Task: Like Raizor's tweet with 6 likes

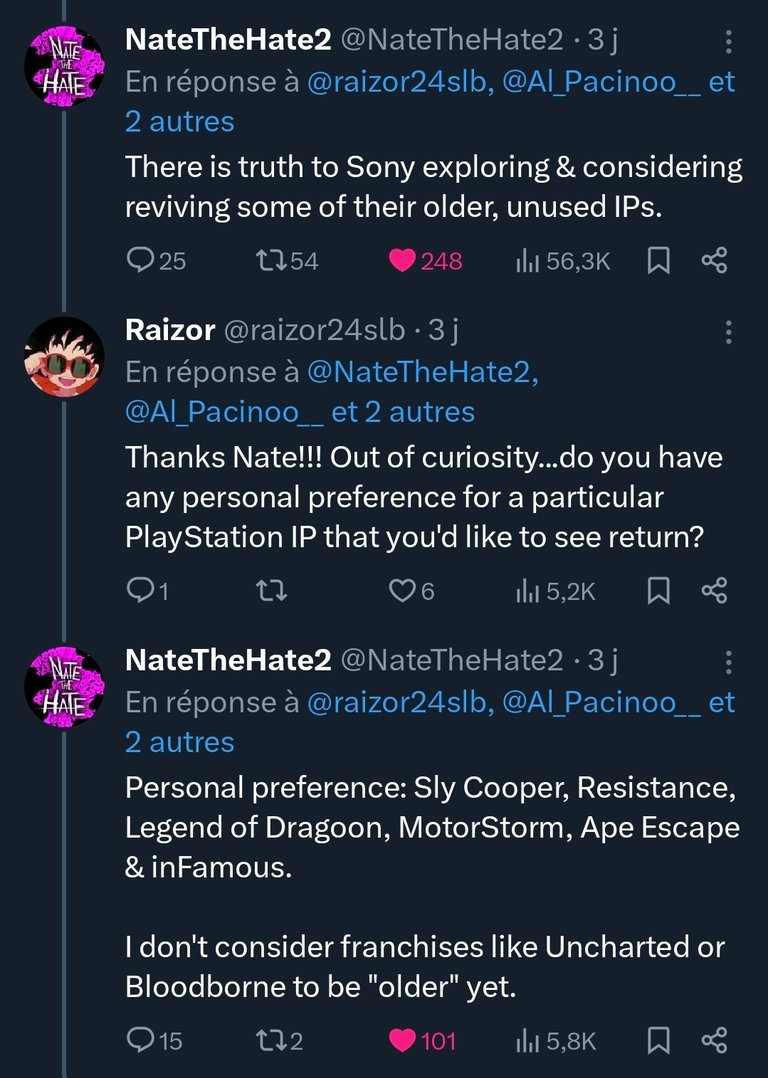Action: pyautogui.click(x=411, y=591)
